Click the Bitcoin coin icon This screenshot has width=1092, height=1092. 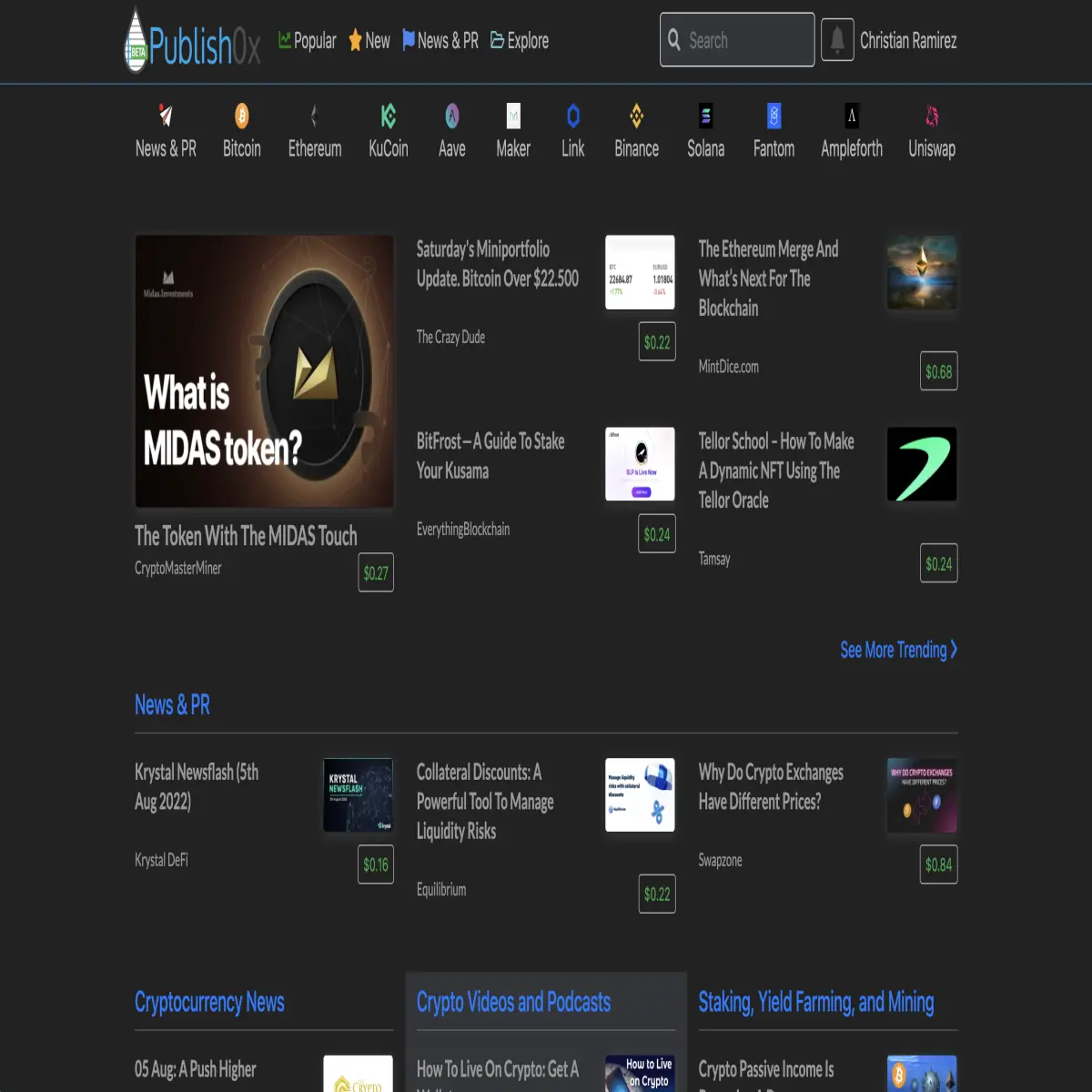click(x=242, y=116)
